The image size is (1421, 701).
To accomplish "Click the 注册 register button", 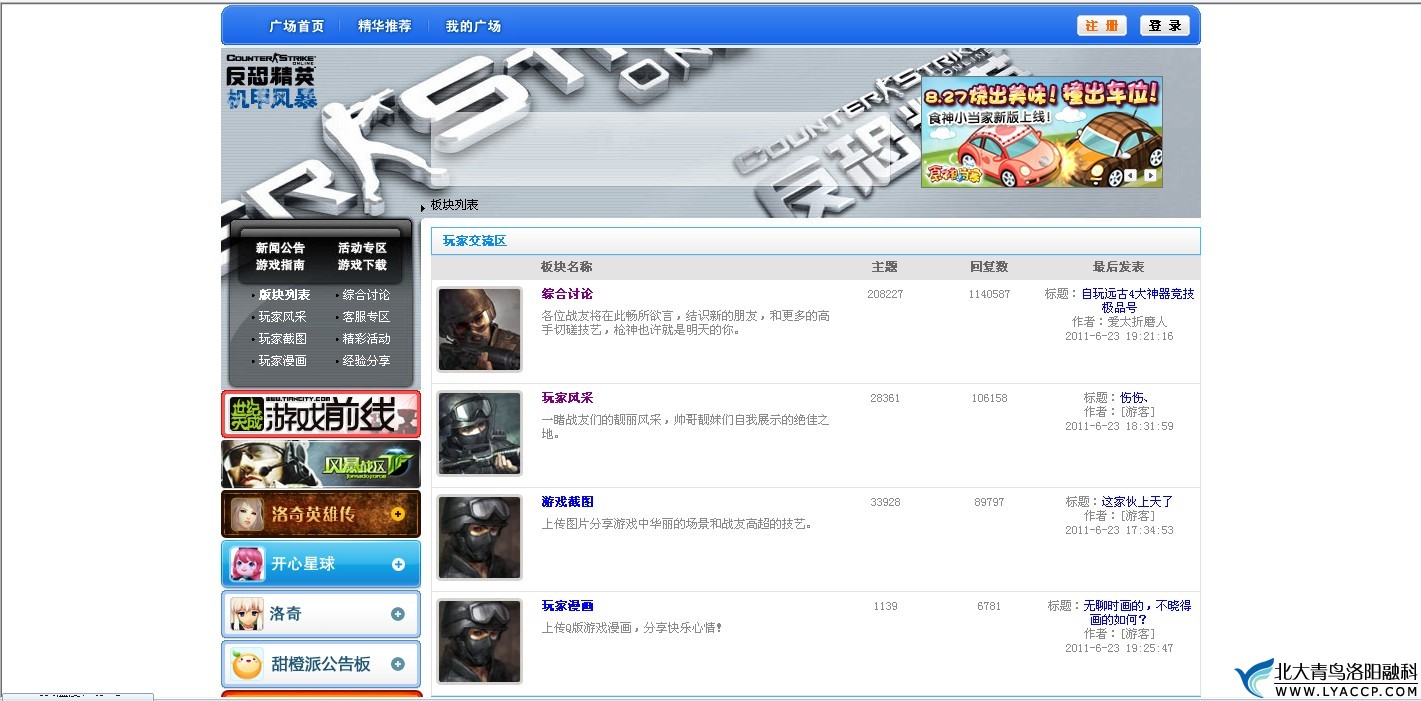I will click(x=1102, y=26).
